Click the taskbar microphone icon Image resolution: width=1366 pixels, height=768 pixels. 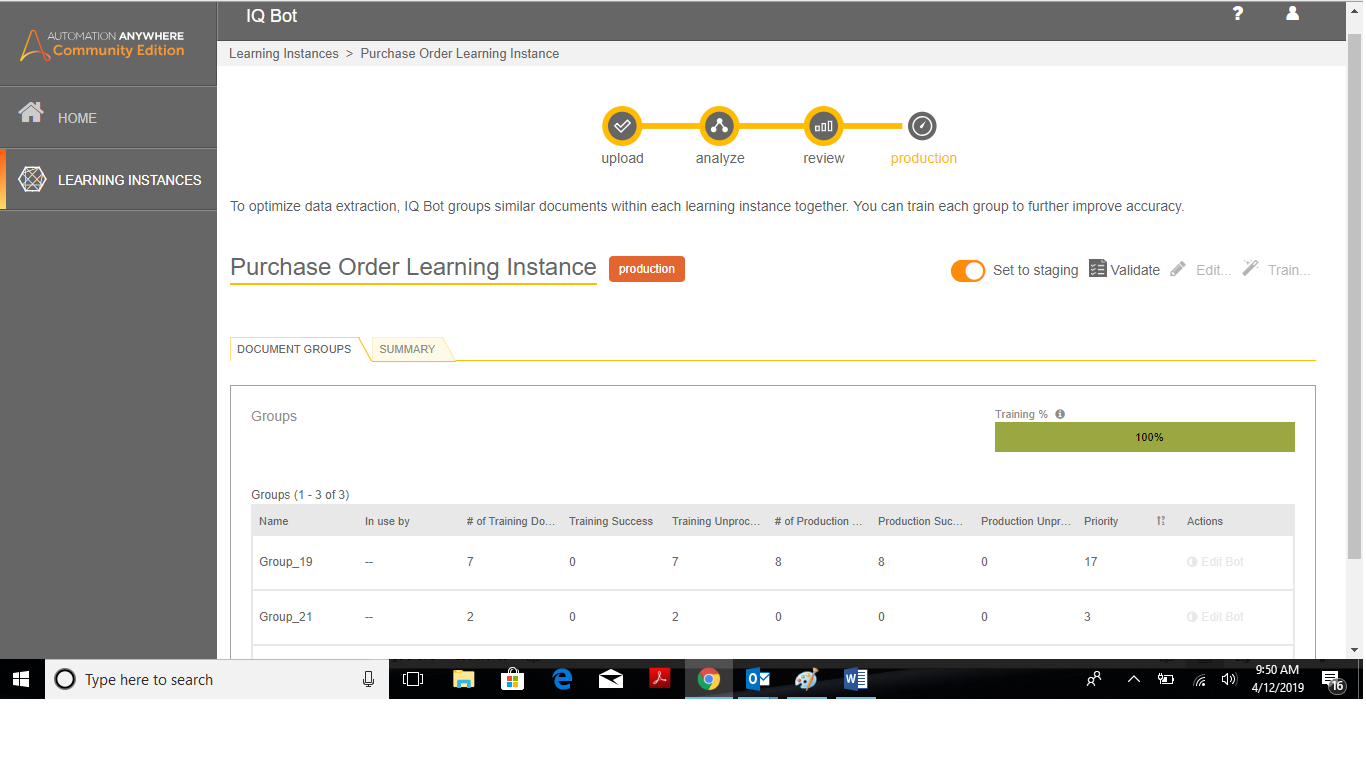[368, 680]
